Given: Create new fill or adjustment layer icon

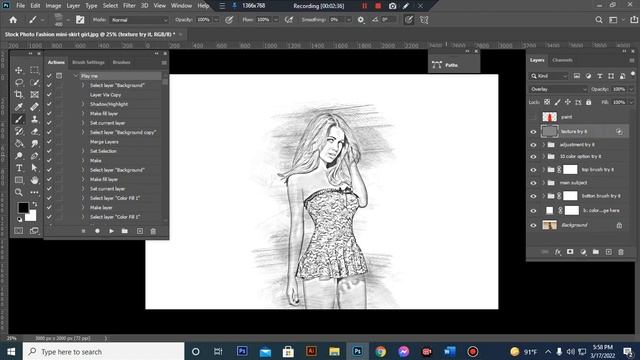Looking at the screenshot, I should click(x=583, y=252).
